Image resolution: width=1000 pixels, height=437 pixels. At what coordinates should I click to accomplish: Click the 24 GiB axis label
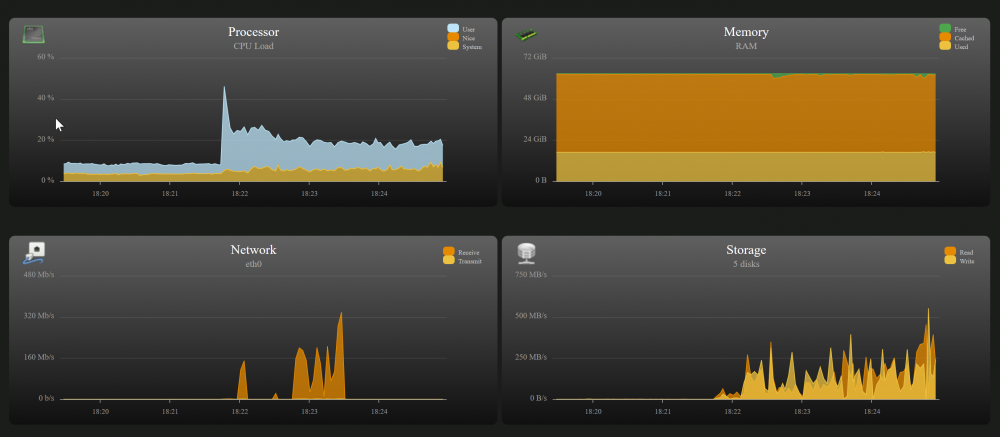coord(535,139)
